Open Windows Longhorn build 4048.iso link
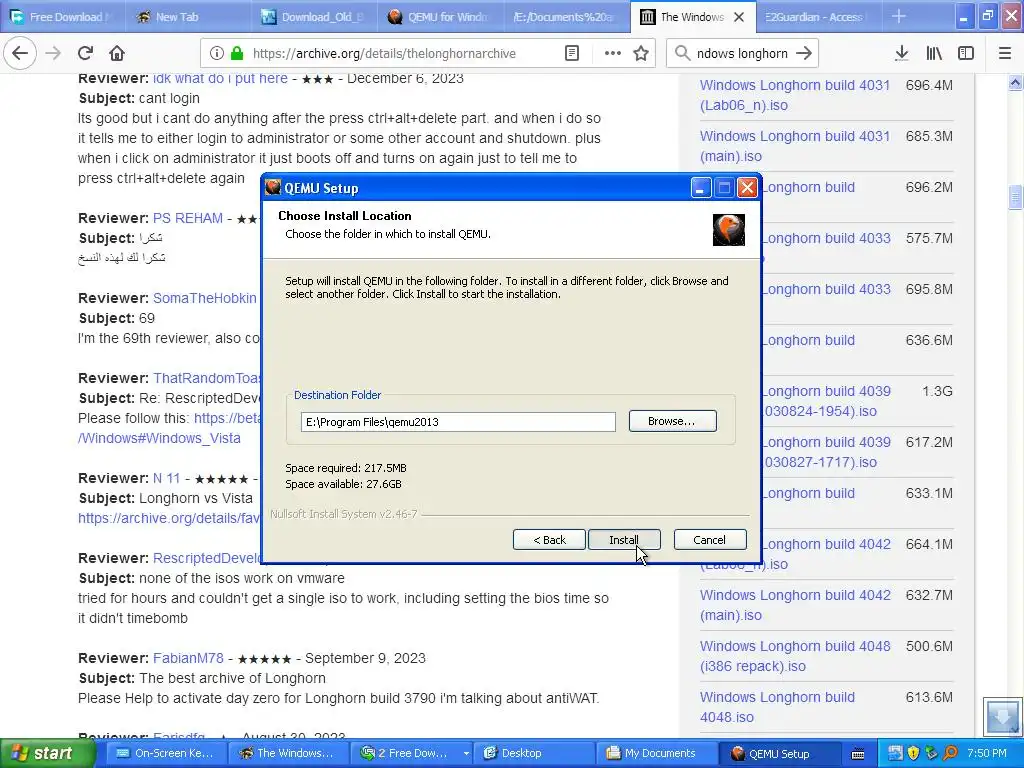 point(777,707)
